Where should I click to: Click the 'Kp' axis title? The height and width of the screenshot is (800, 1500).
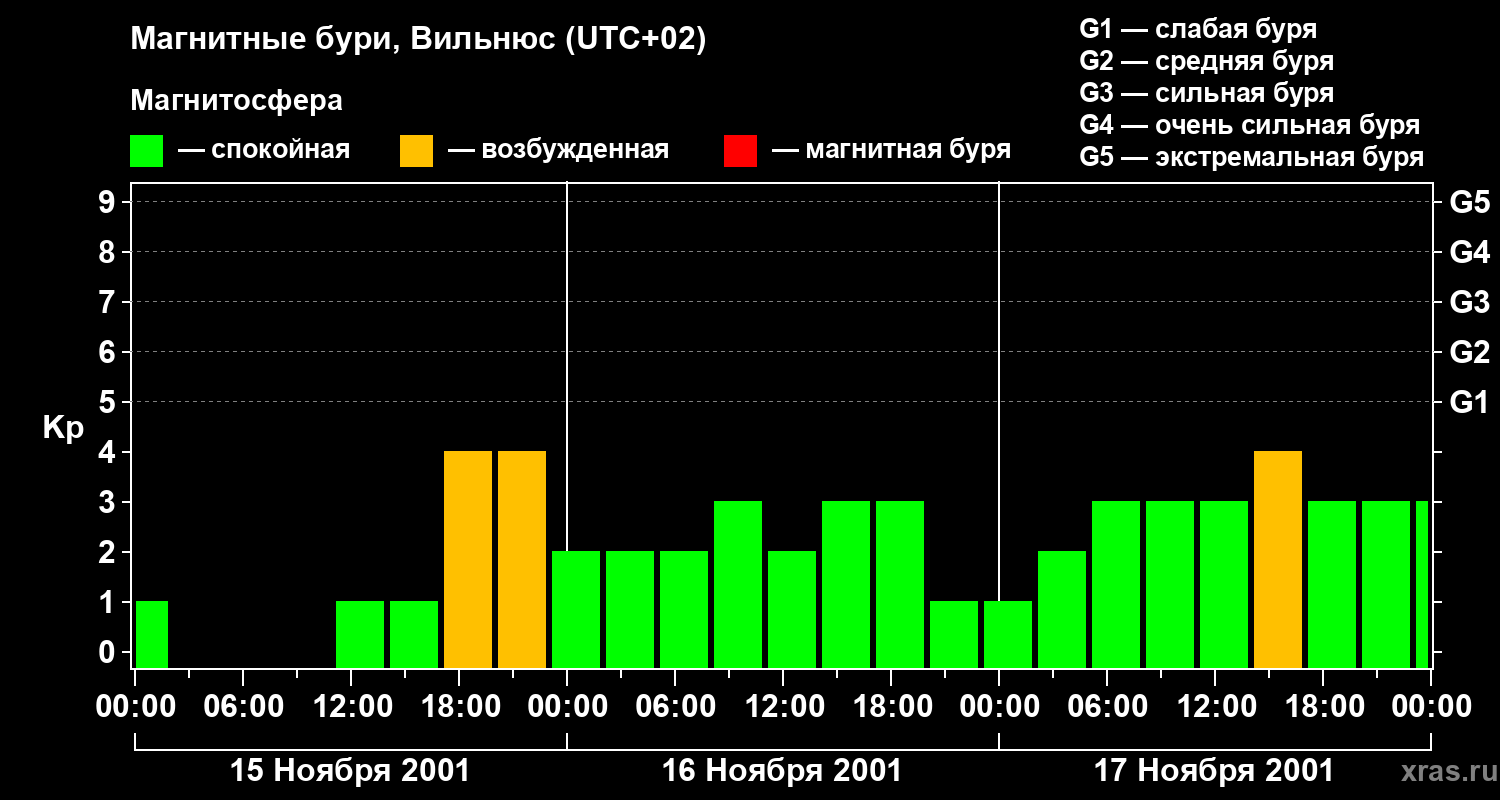tap(63, 428)
